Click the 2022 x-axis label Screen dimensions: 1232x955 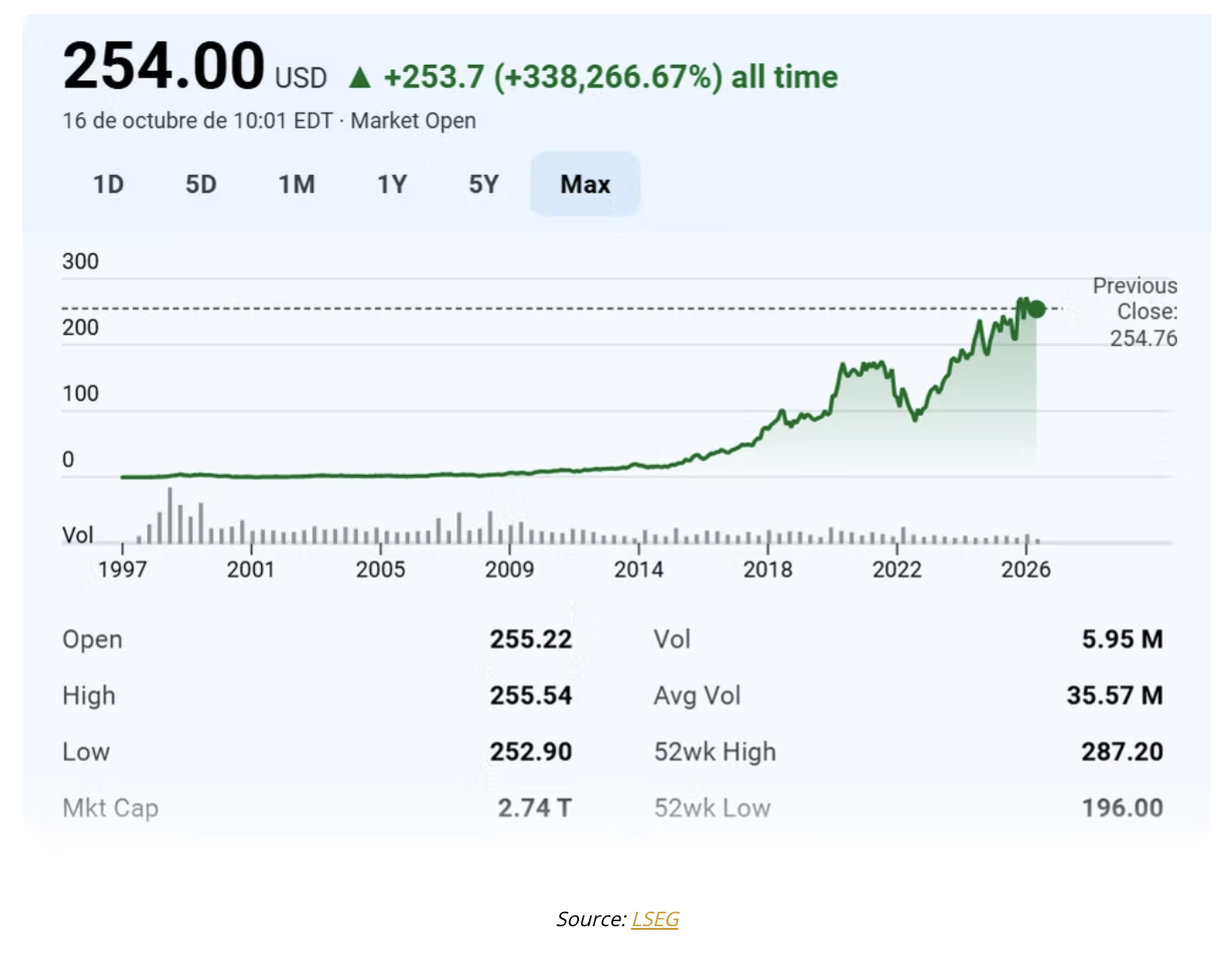pyautogui.click(x=897, y=569)
